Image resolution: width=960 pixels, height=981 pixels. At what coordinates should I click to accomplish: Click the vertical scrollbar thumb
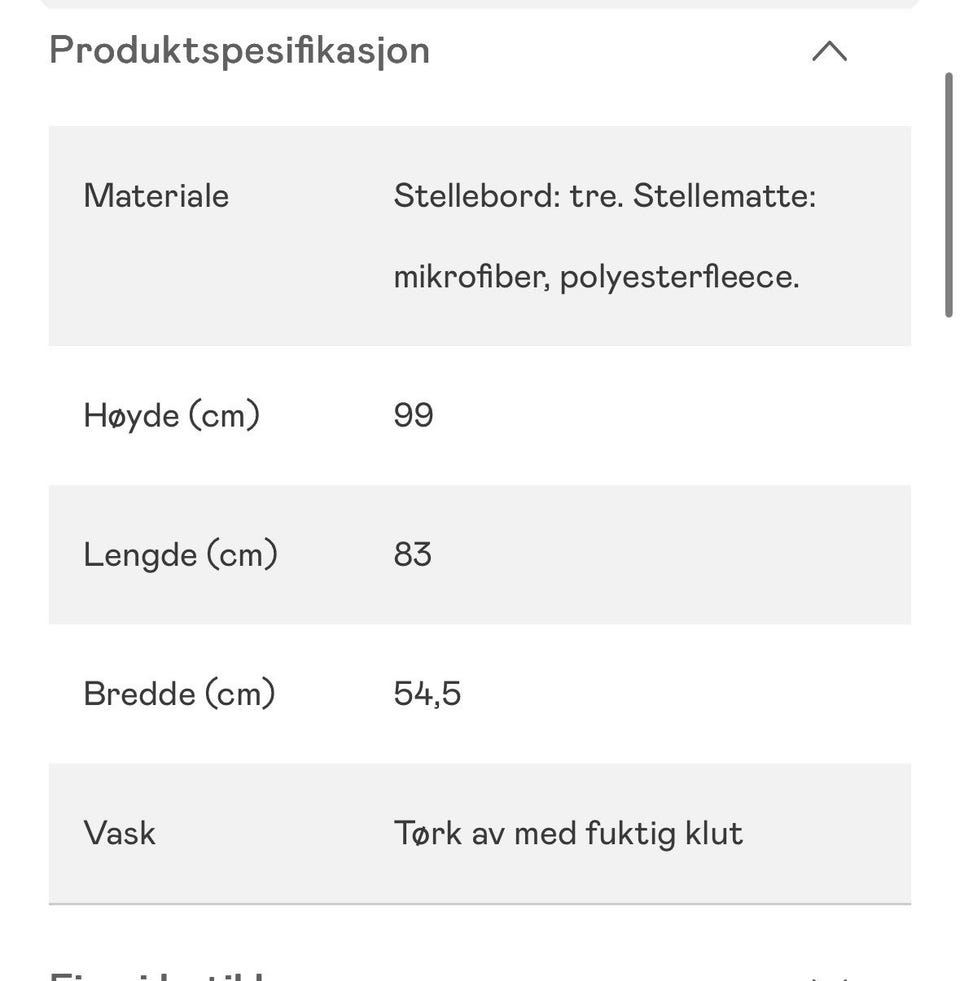tap(948, 195)
